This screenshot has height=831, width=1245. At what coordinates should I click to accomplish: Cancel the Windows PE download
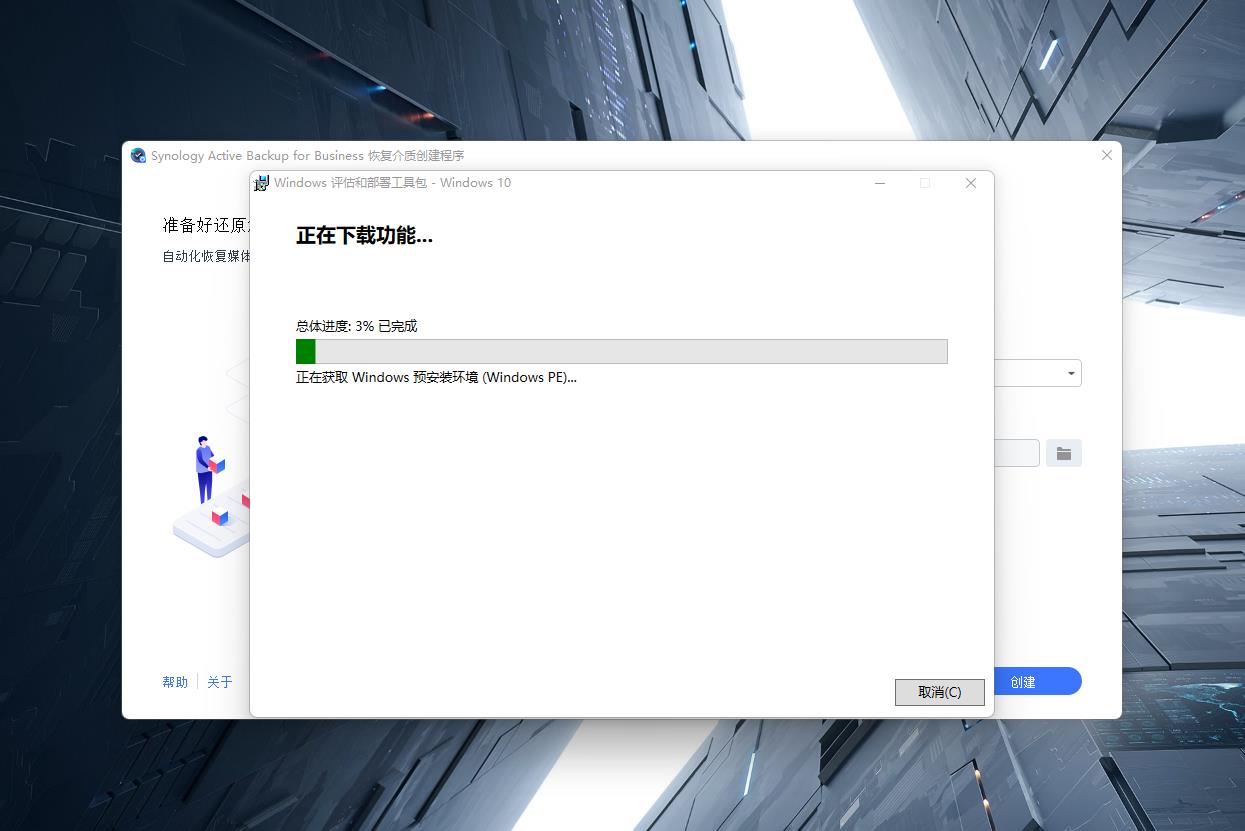pyautogui.click(x=939, y=692)
